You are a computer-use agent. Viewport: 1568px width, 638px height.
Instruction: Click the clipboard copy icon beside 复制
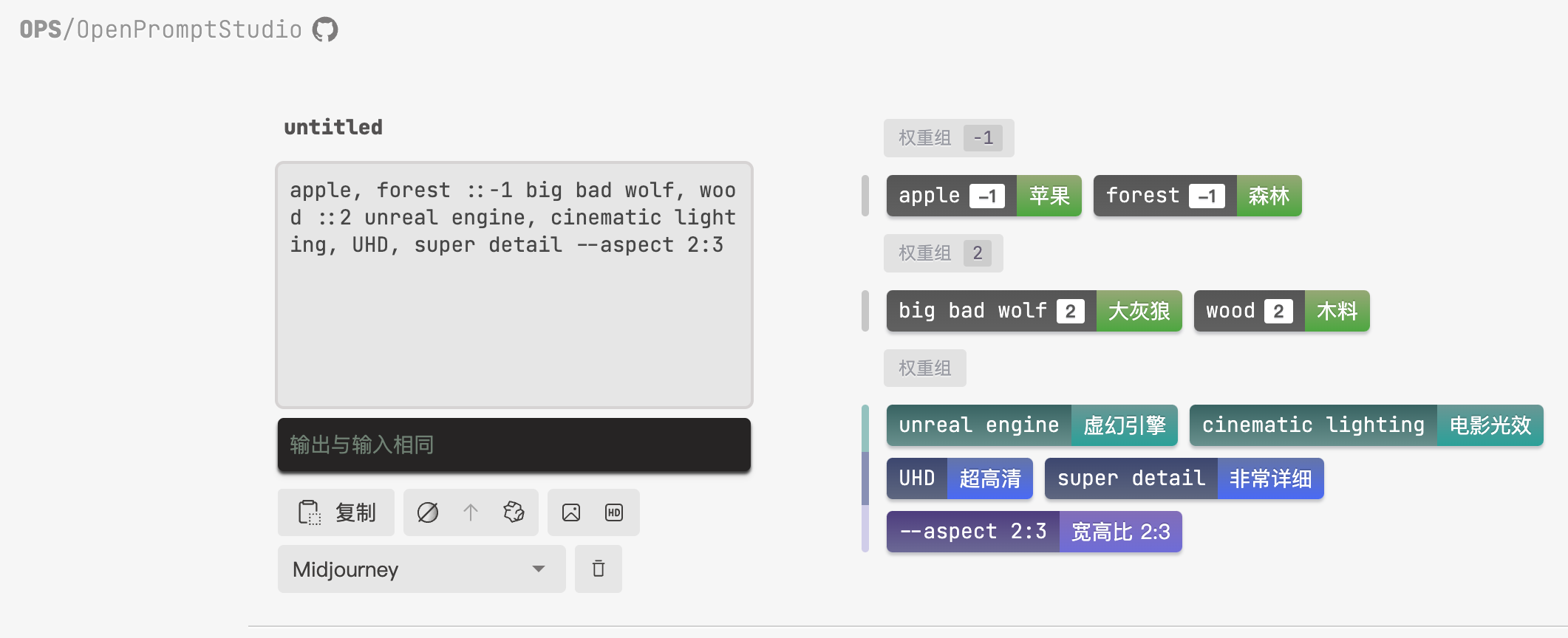[309, 512]
